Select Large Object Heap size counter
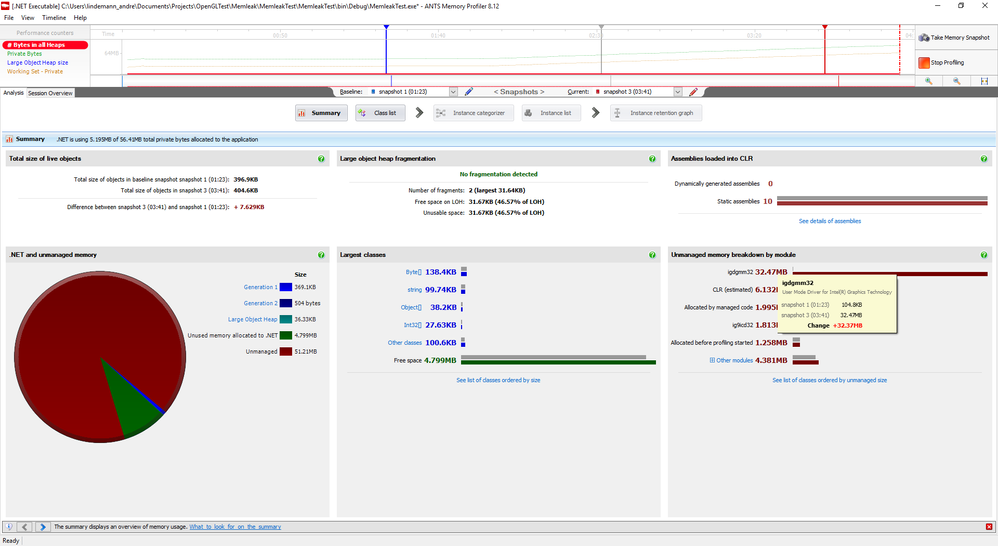This screenshot has width=998, height=546. click(x=38, y=63)
